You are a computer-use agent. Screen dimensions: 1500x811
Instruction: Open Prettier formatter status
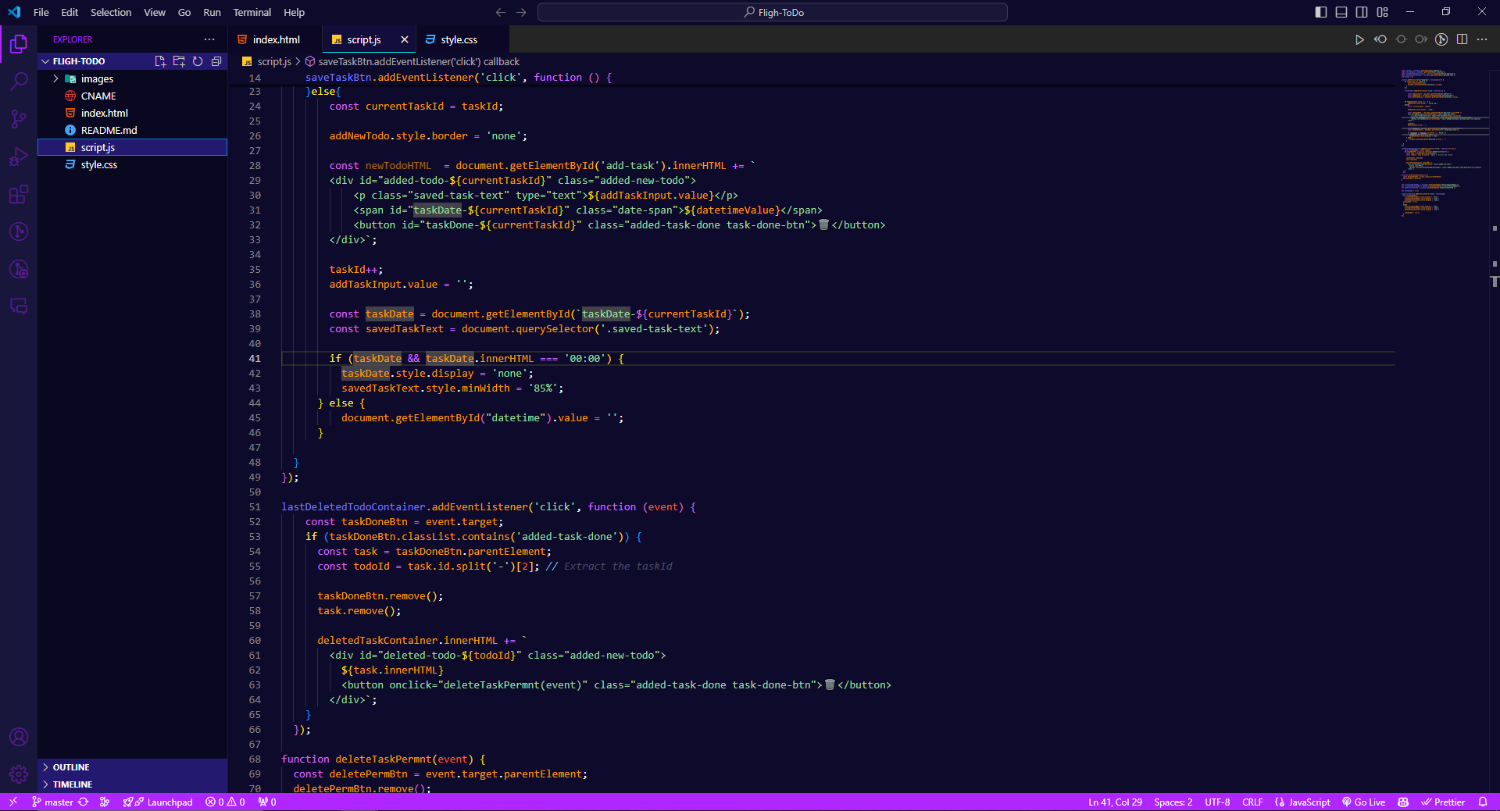point(1442,802)
